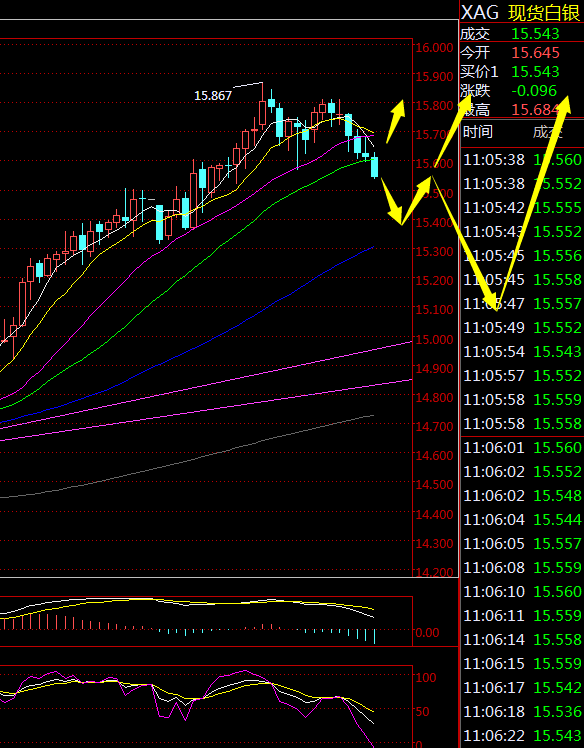The width and height of the screenshot is (584, 748).
Task: Click the 买价1 bid label
Action: [x=479, y=72]
